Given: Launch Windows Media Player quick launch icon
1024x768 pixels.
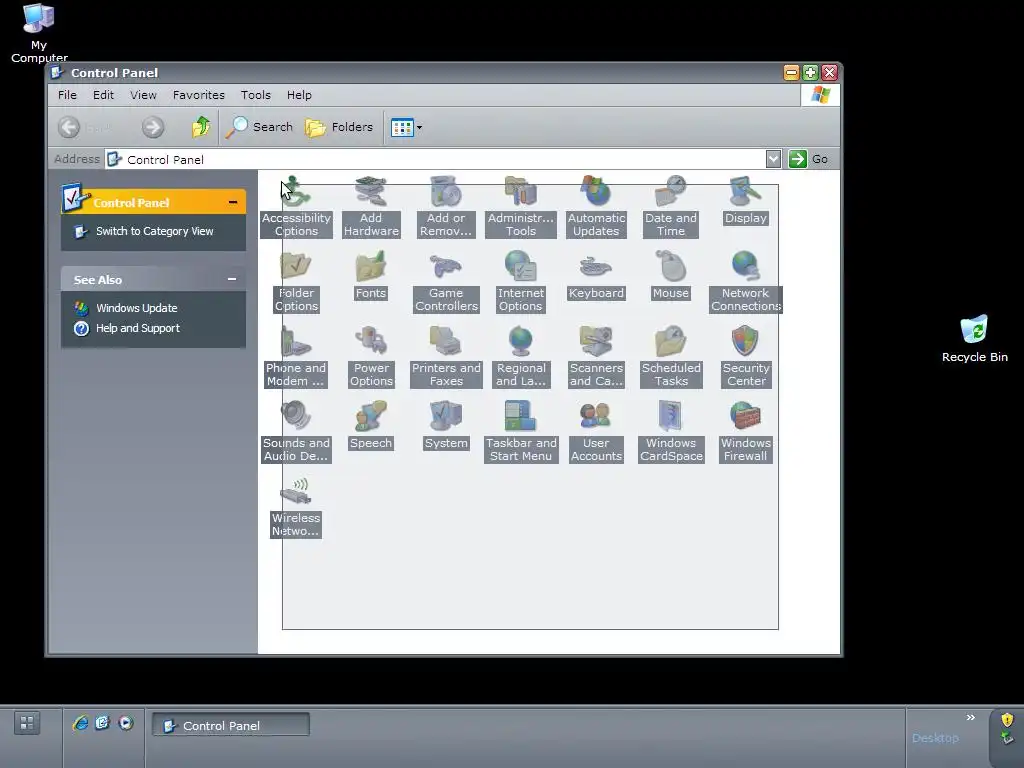Looking at the screenshot, I should (125, 722).
